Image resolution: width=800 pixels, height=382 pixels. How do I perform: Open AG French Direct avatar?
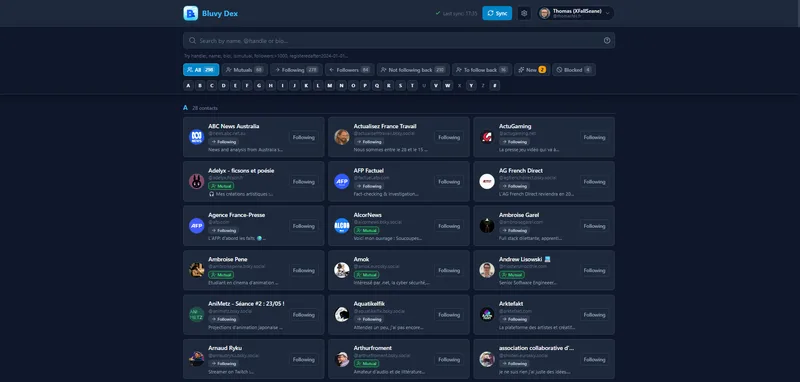pyautogui.click(x=487, y=182)
